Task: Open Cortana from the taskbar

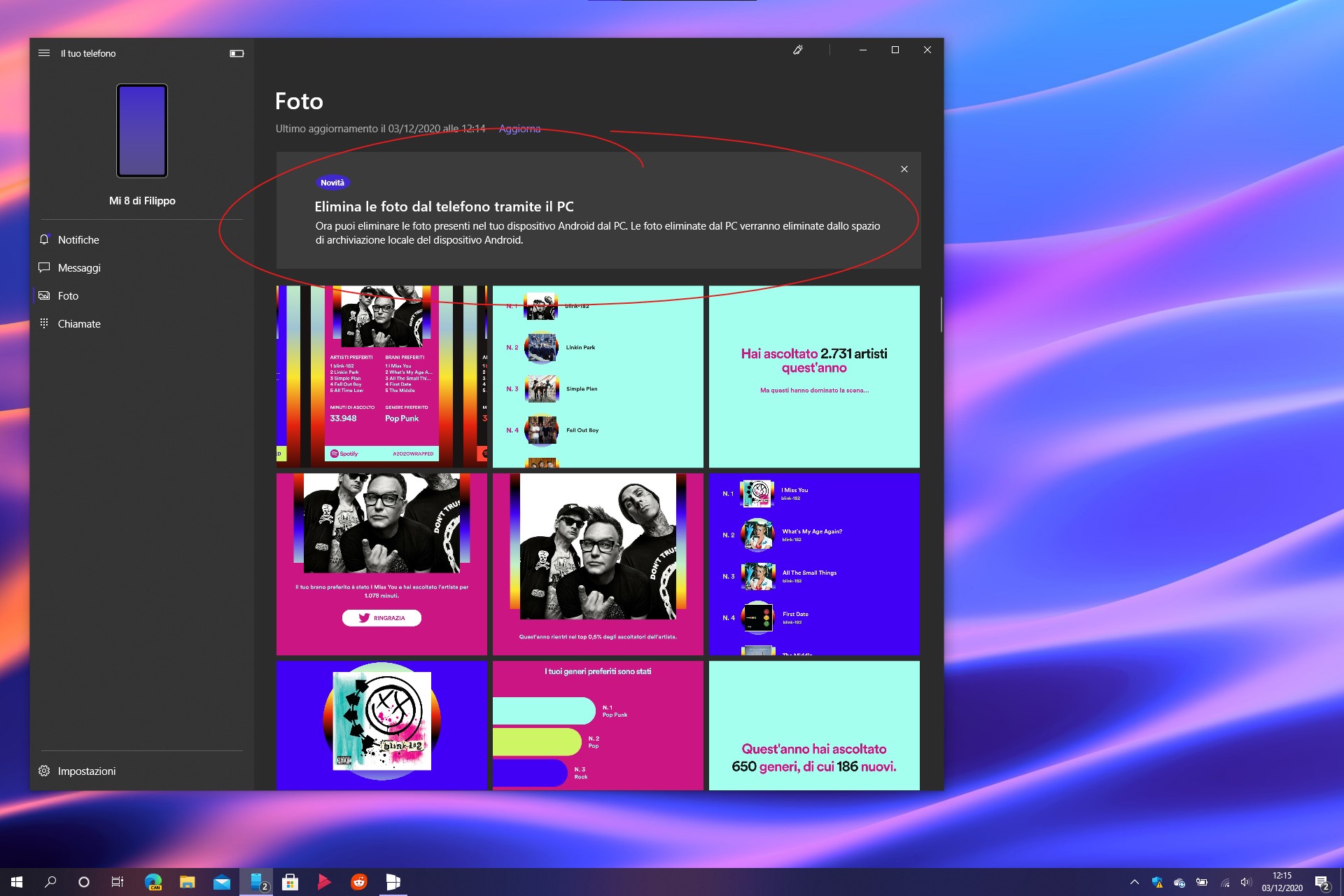Action: tap(84, 882)
